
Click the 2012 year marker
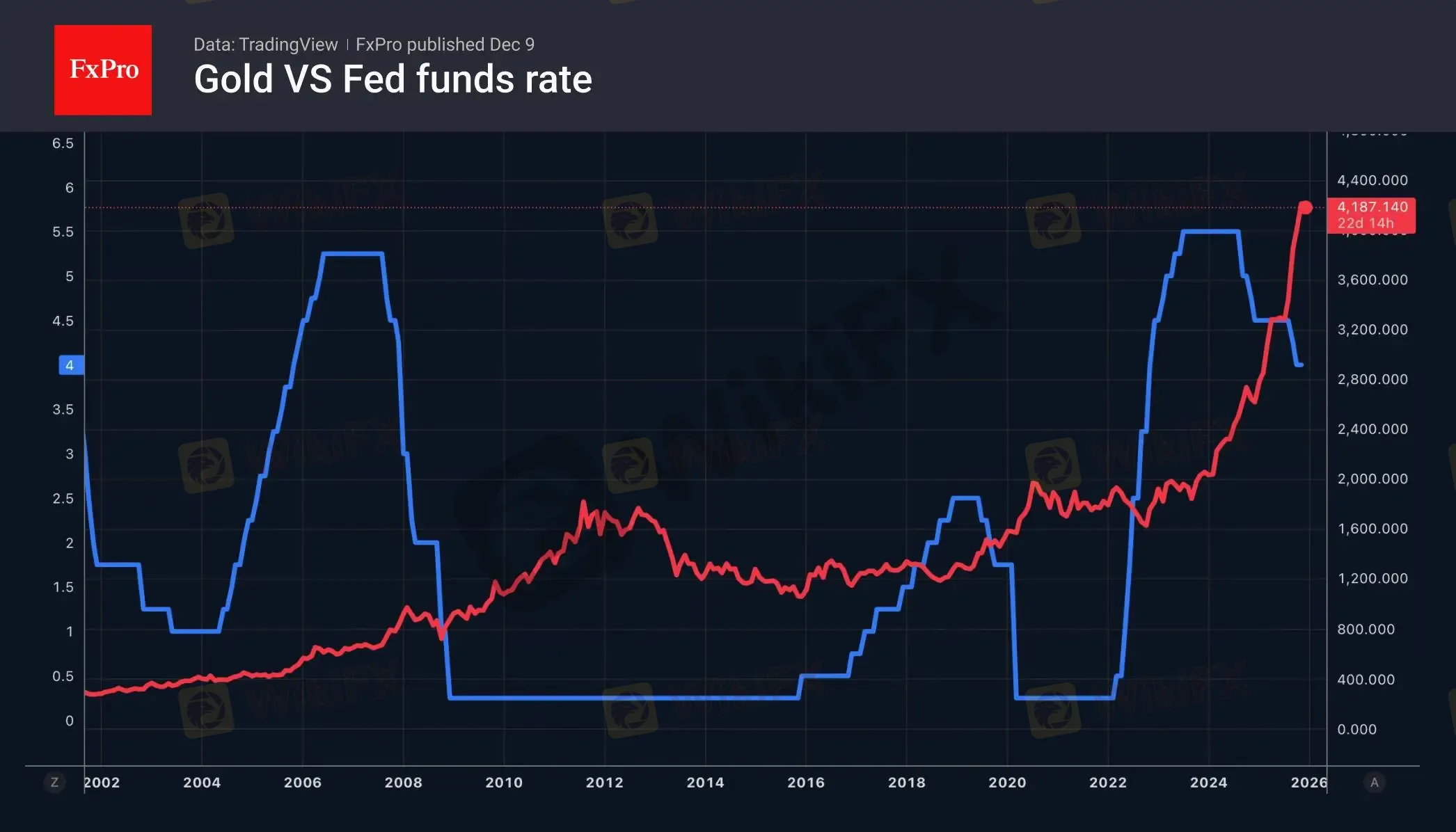pyautogui.click(x=604, y=783)
